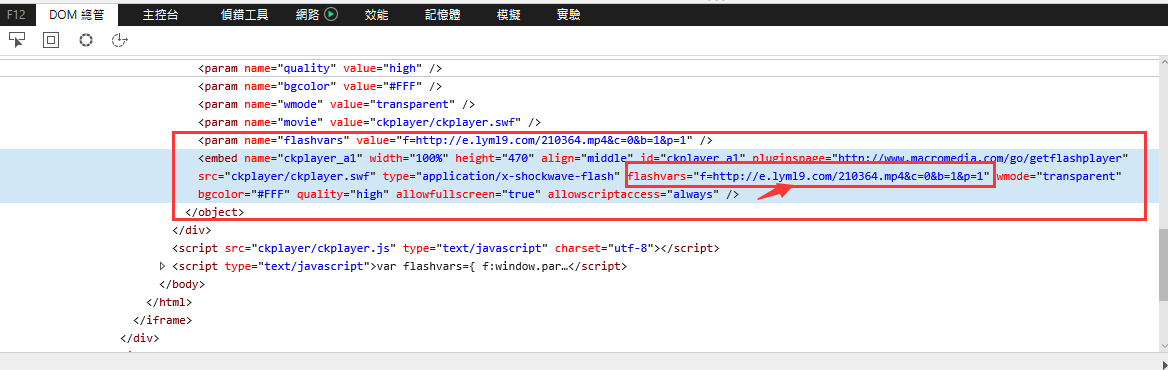Select the closing </body> tag

pyautogui.click(x=182, y=284)
